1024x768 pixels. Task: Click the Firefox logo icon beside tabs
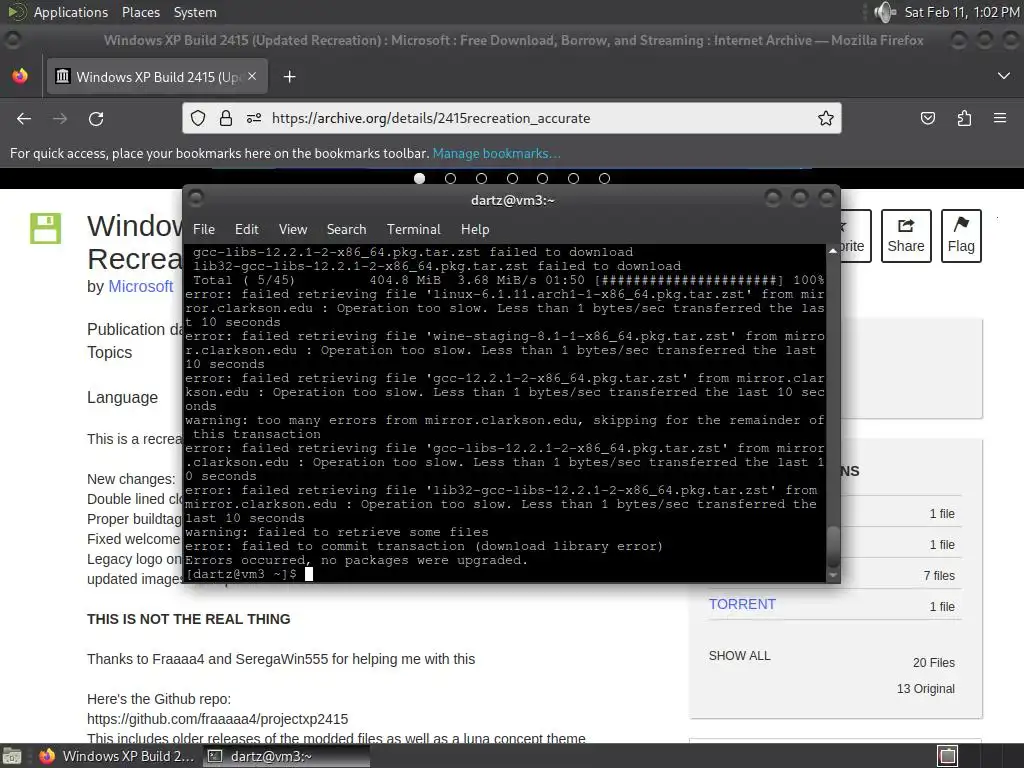coord(20,76)
